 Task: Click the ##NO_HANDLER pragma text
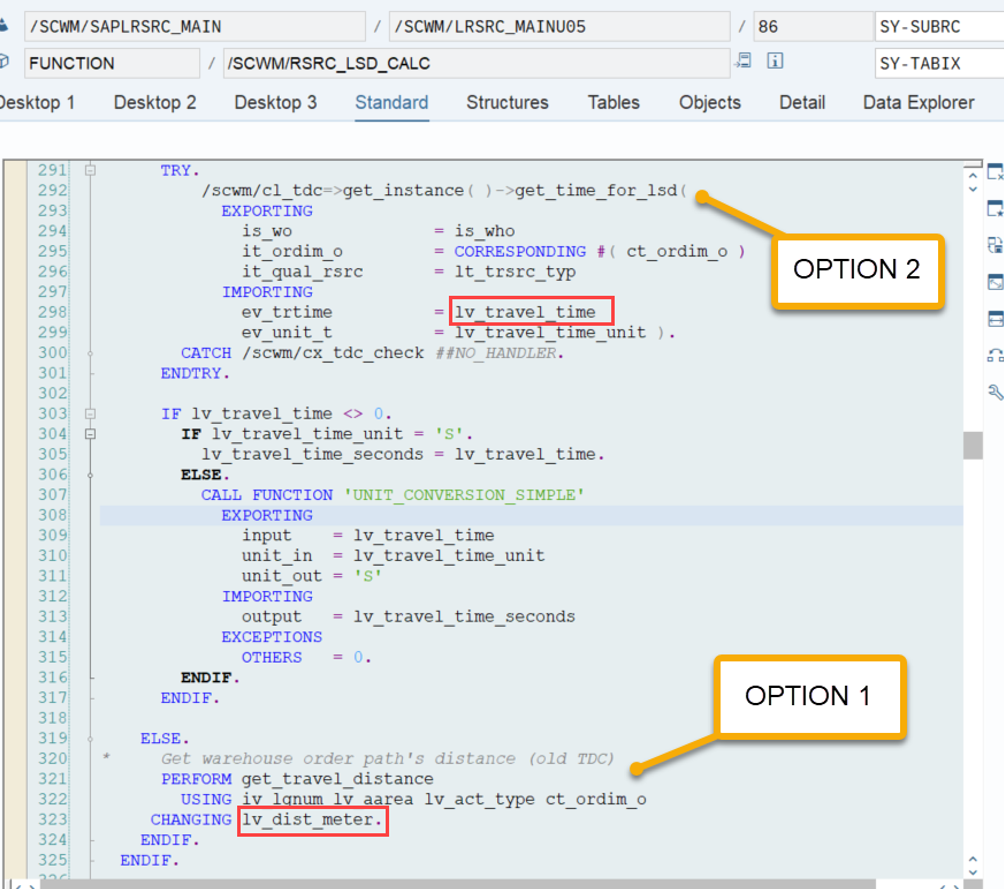(x=496, y=354)
